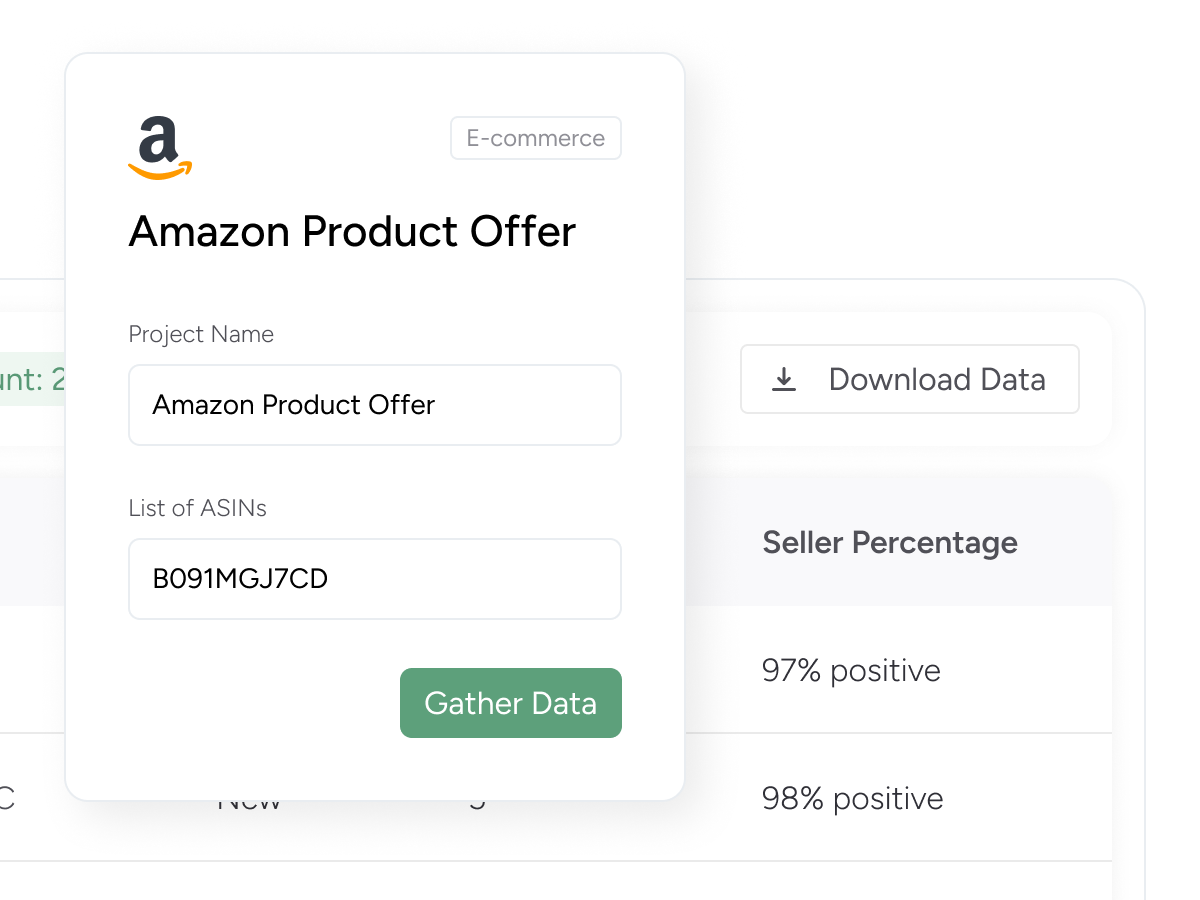Click the partially hidden New condition cell
This screenshot has width=1200, height=900.
point(249,802)
